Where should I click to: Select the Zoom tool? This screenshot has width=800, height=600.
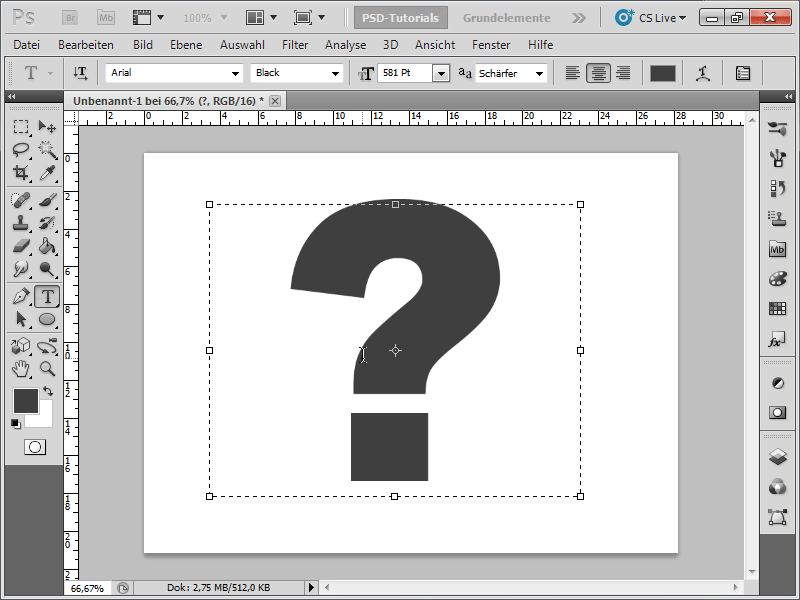coord(47,369)
